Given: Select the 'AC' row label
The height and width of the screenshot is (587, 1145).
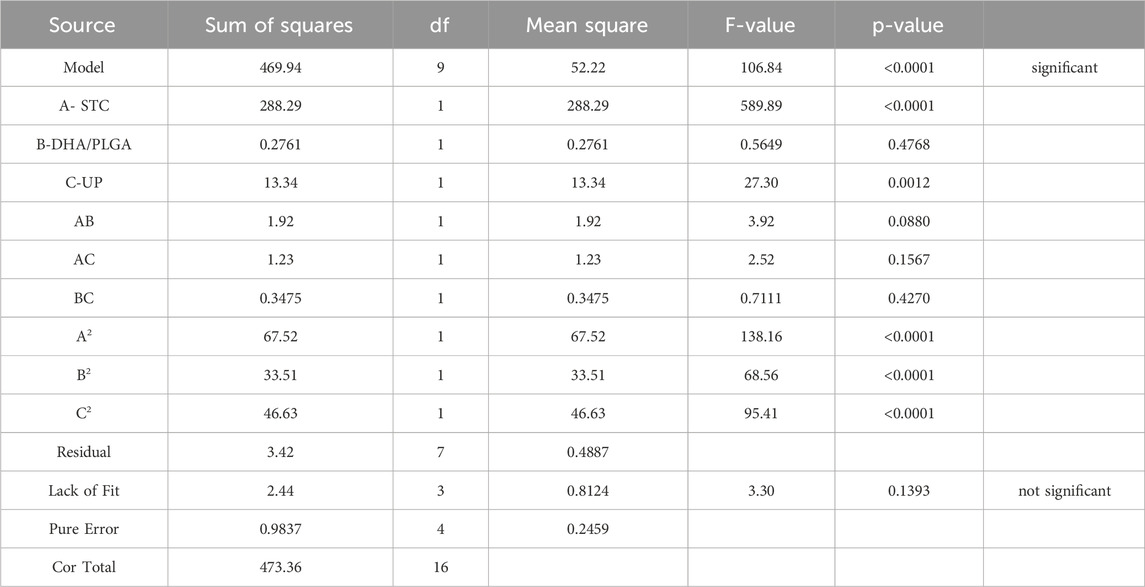Looking at the screenshot, I should tap(83, 260).
